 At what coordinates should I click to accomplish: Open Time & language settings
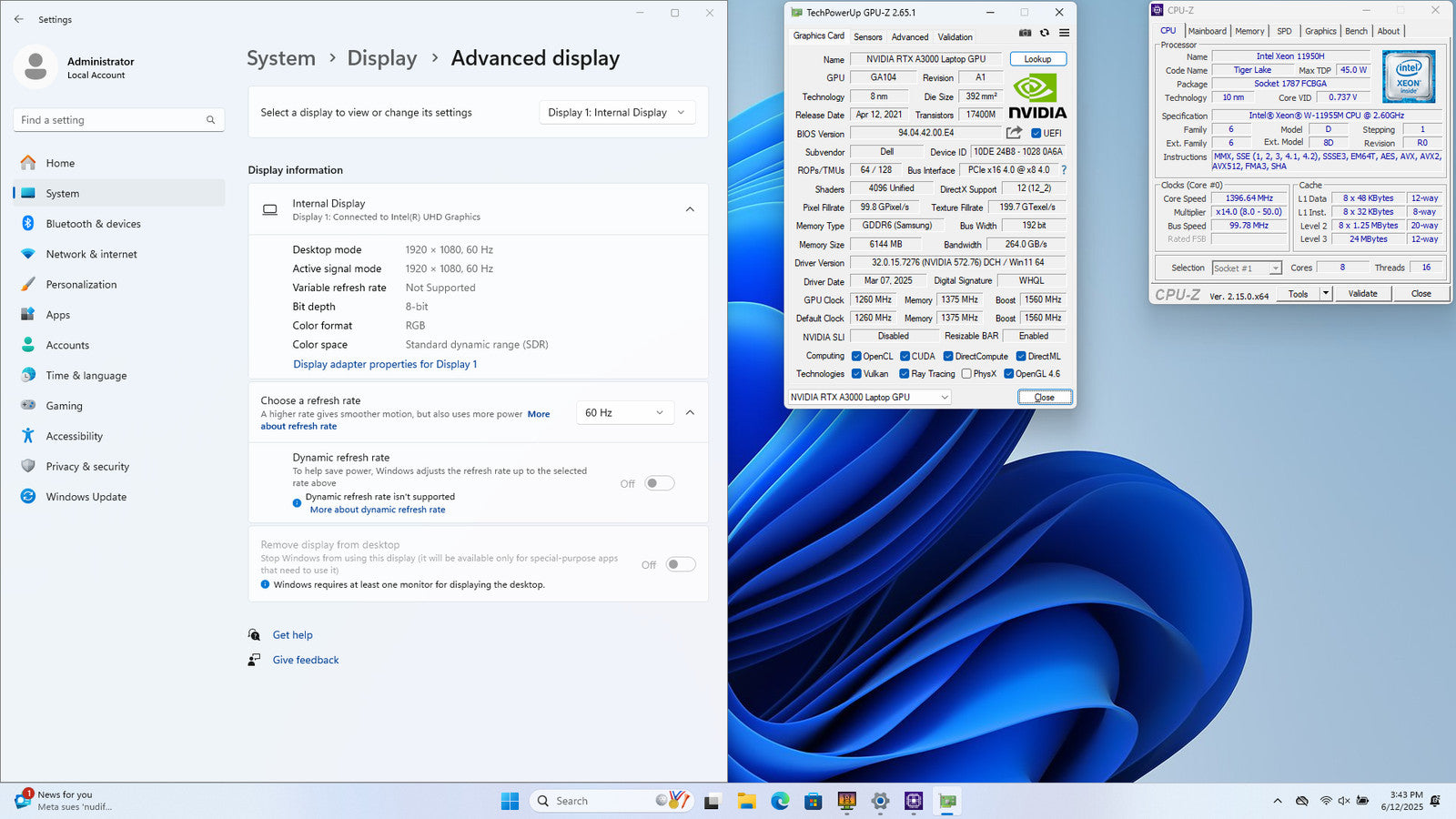118,375
